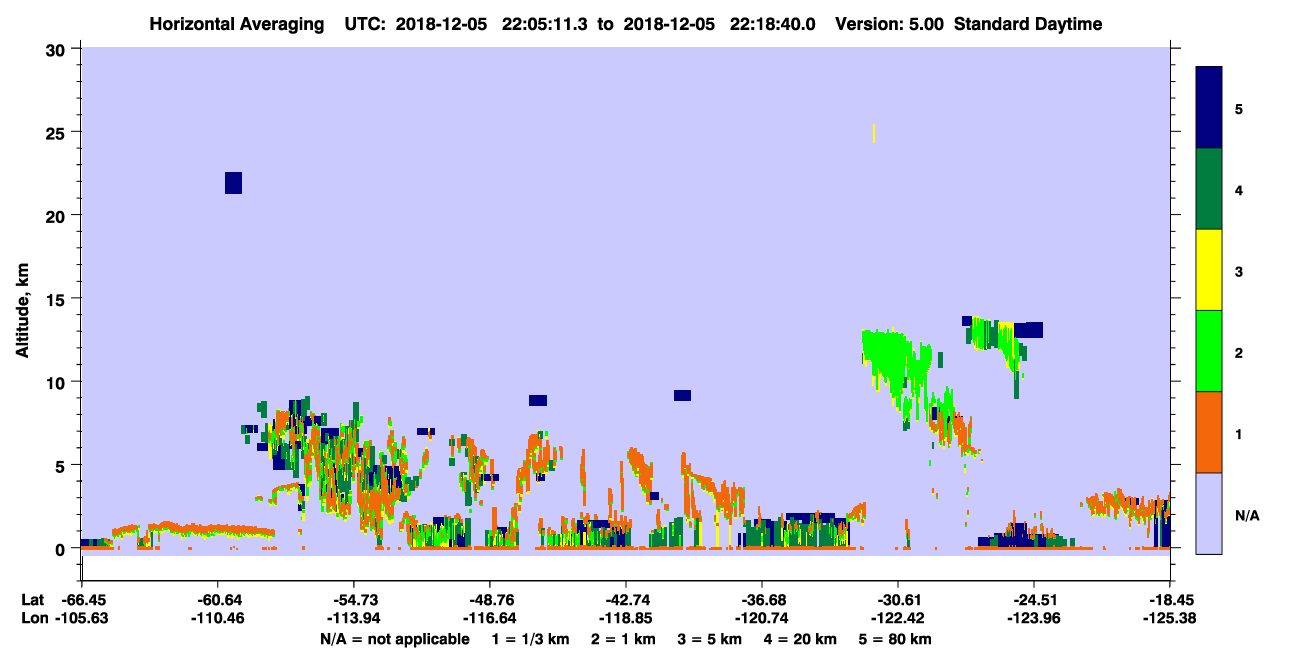Viewport: 1300px width, 667px height.
Task: Click the end time '22:18:40.0' in the title
Action: pos(771,24)
